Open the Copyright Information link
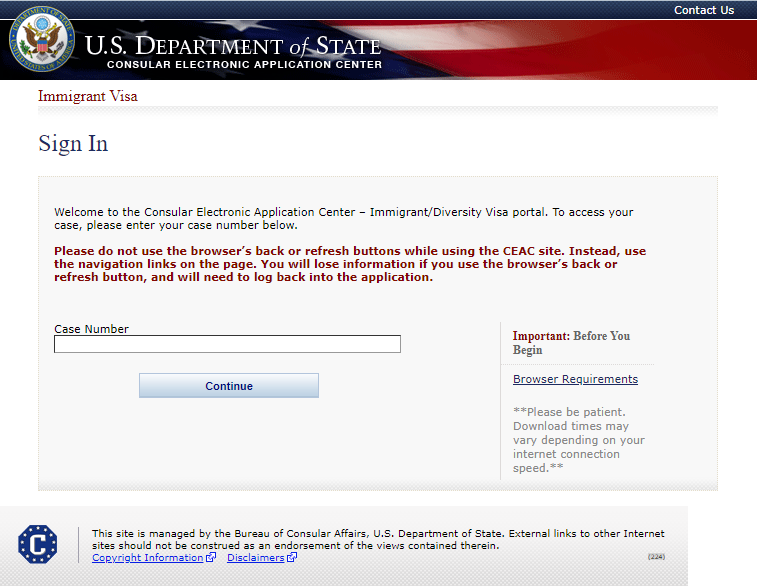 (148, 558)
